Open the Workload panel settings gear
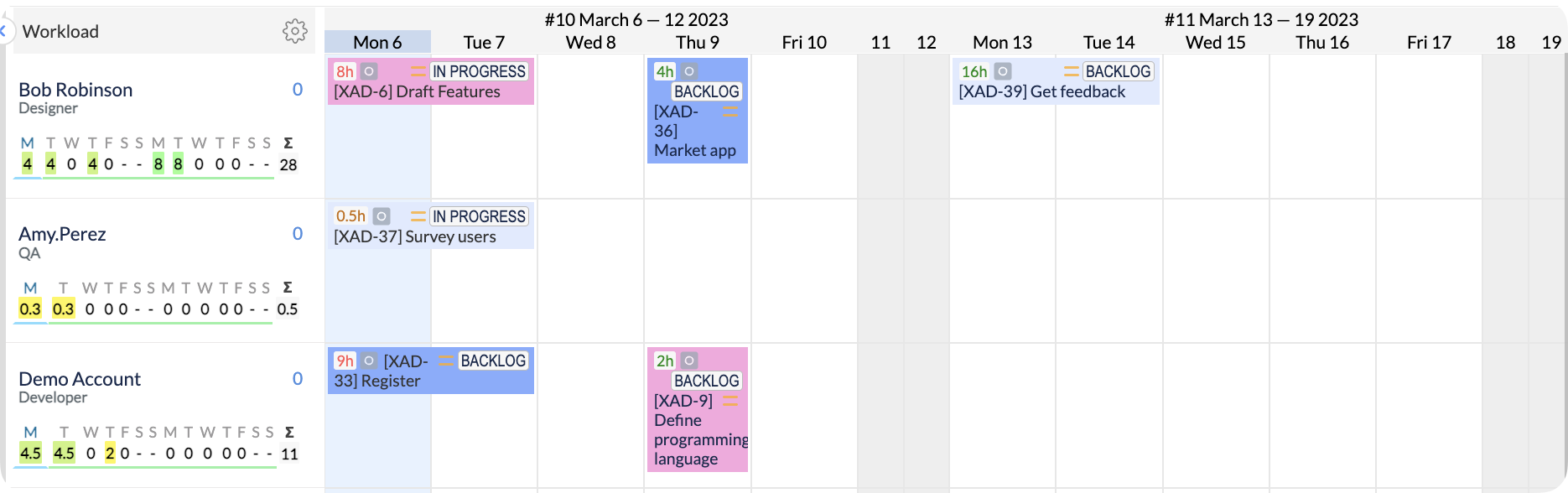The height and width of the screenshot is (493, 1568). click(x=294, y=31)
